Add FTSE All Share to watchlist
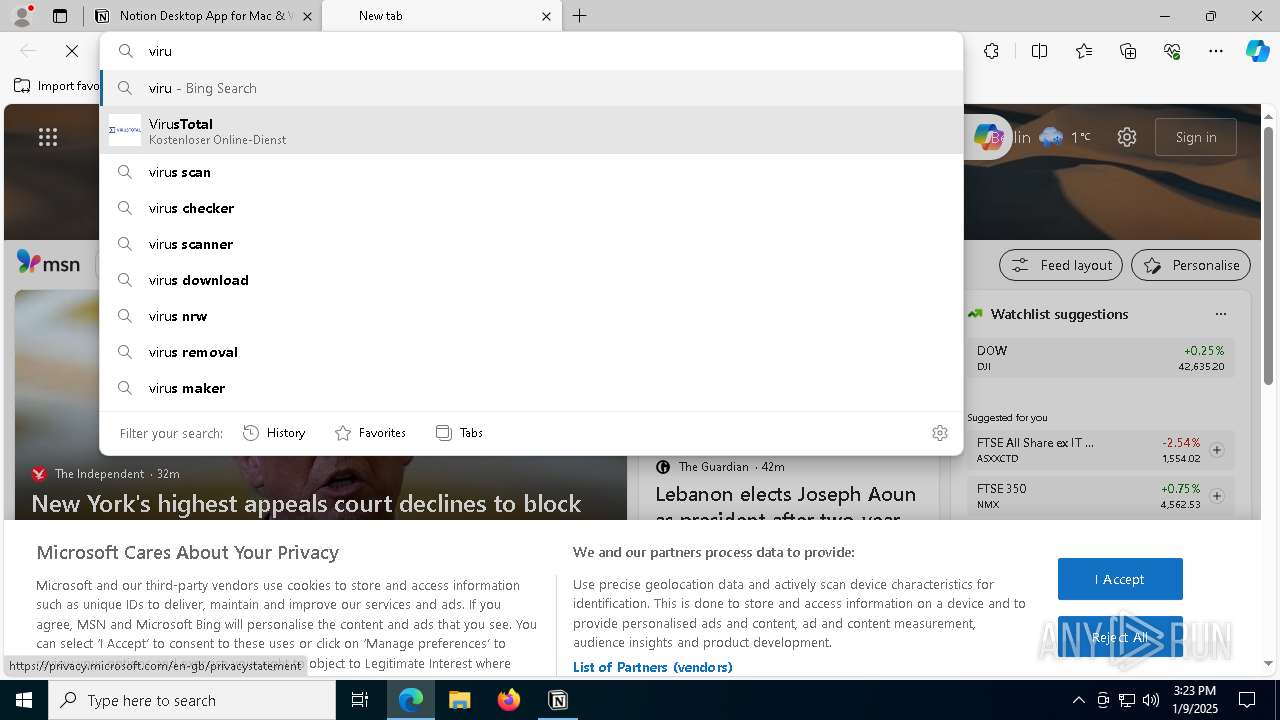 coord(1217,450)
